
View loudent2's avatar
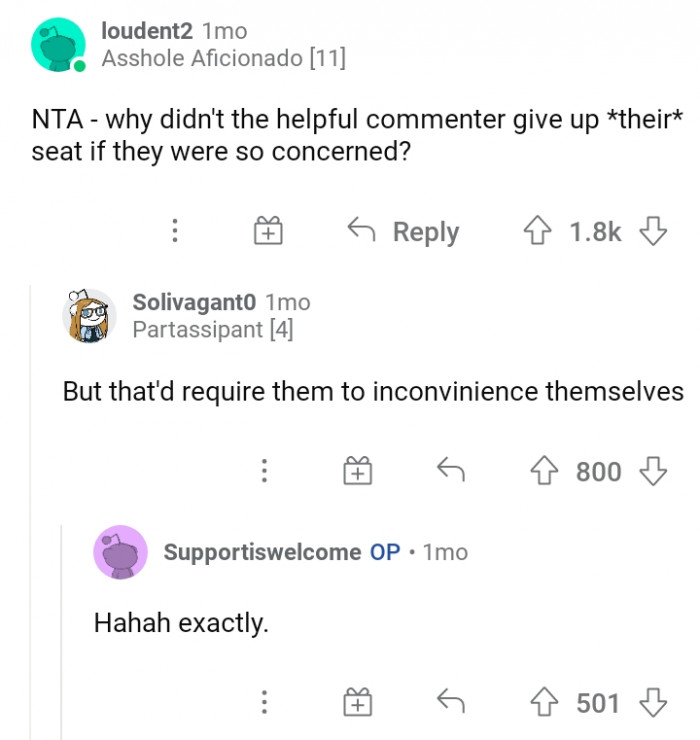tap(59, 45)
